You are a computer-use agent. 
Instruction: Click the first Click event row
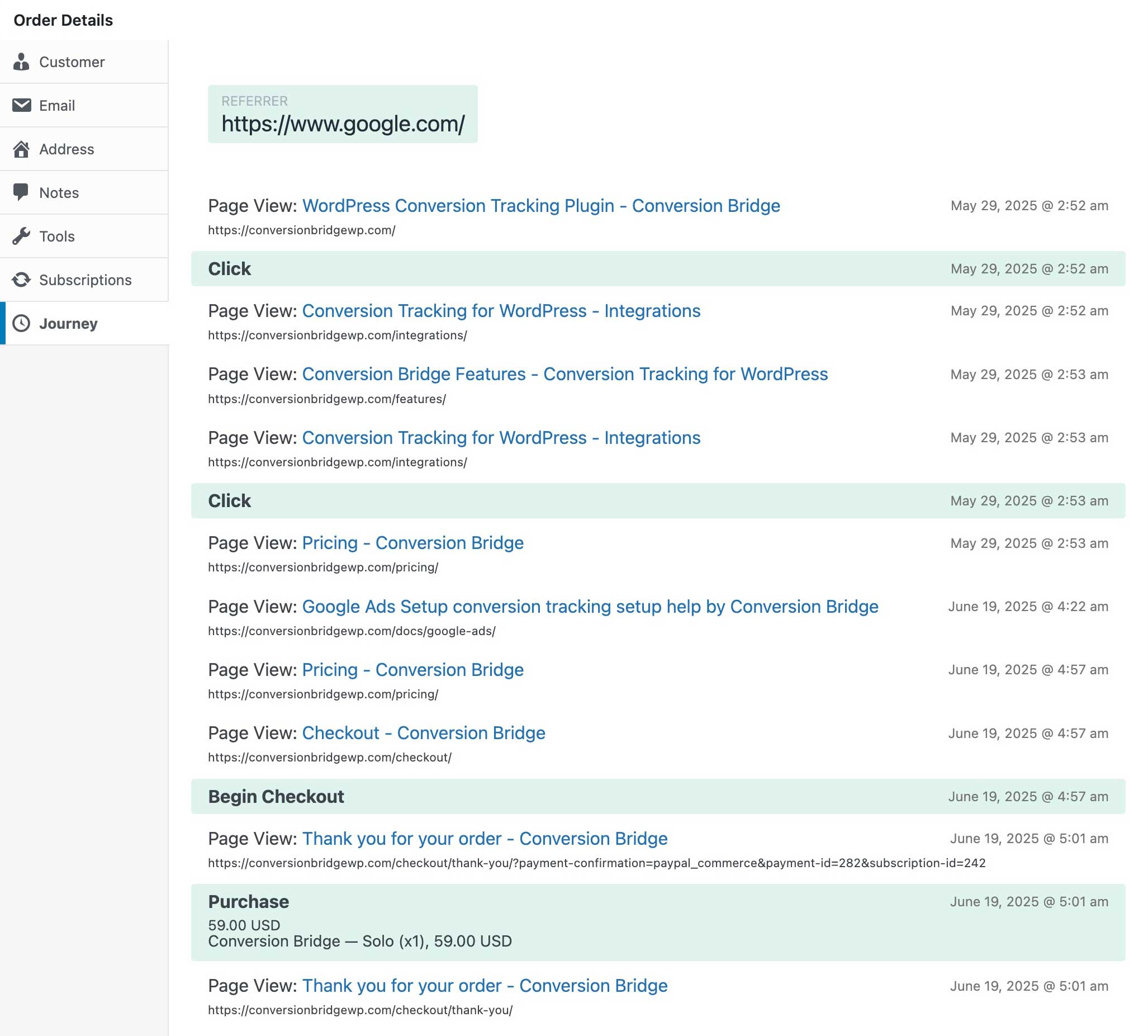tap(658, 269)
